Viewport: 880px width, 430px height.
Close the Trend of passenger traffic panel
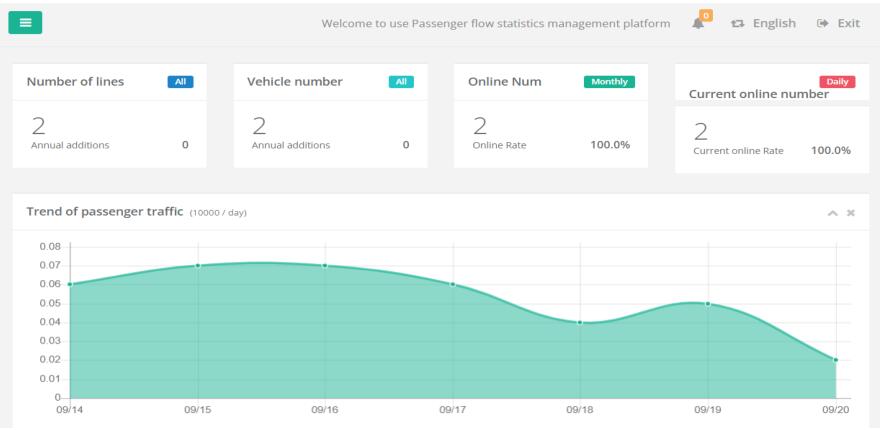[x=851, y=213]
